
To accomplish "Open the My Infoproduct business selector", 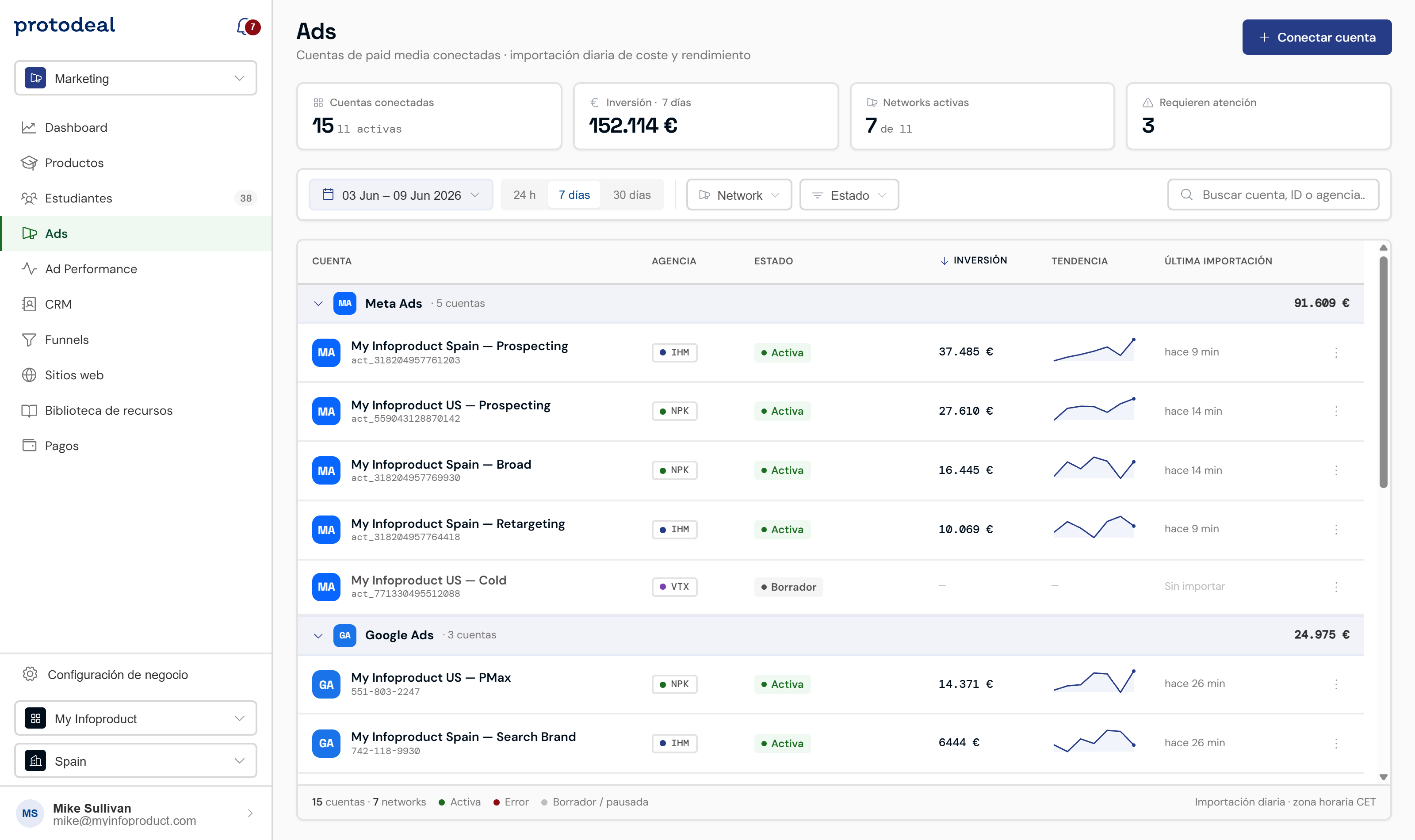I will tap(135, 718).
